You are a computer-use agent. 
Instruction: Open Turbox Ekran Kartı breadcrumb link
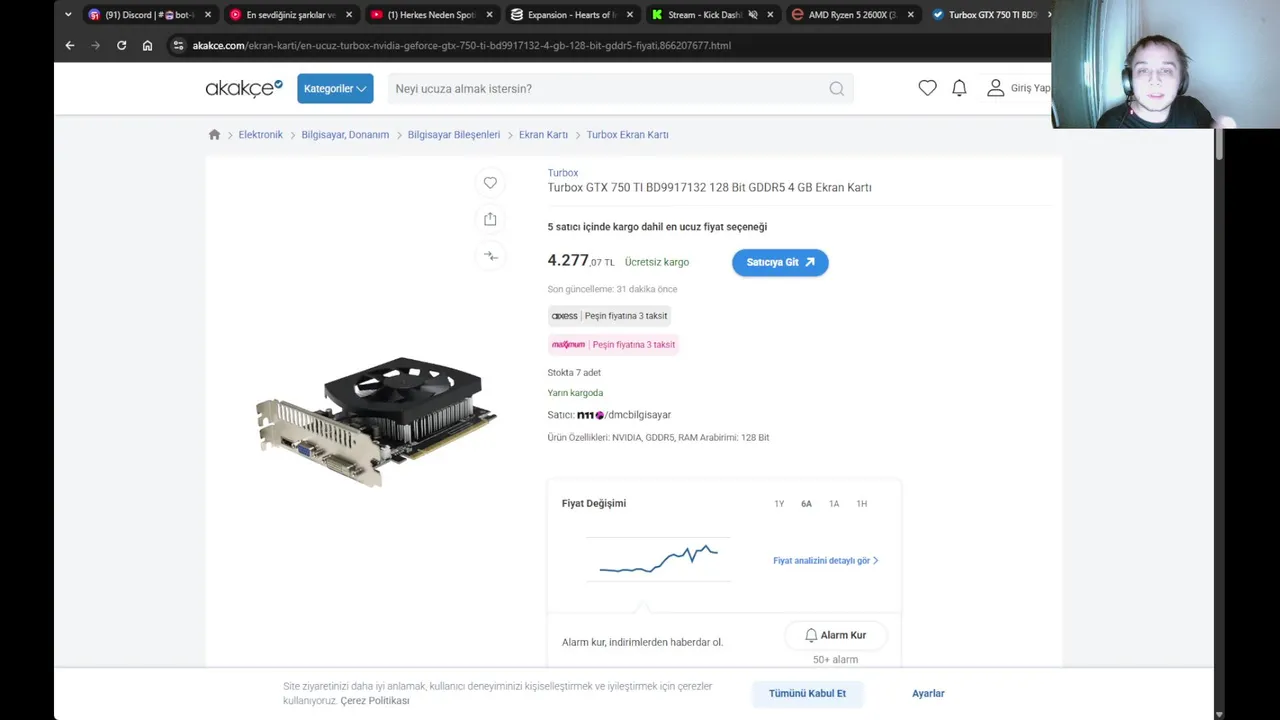[x=627, y=134]
